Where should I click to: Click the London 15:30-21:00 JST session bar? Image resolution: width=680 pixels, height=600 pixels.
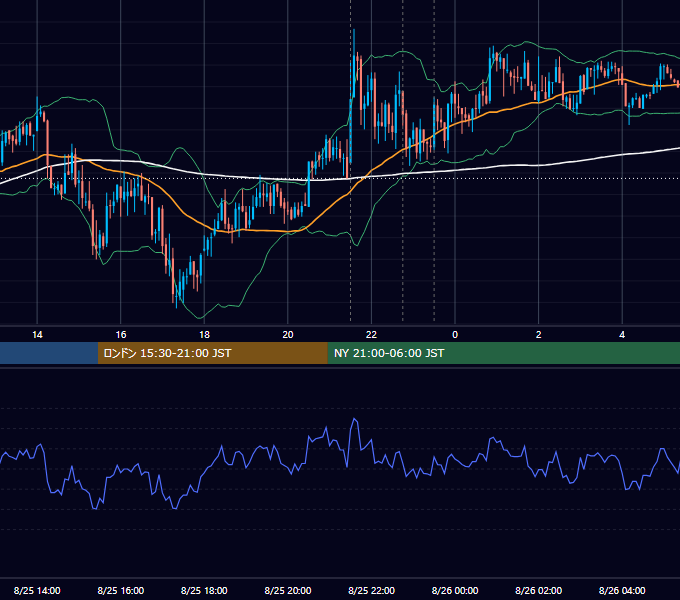pos(212,353)
